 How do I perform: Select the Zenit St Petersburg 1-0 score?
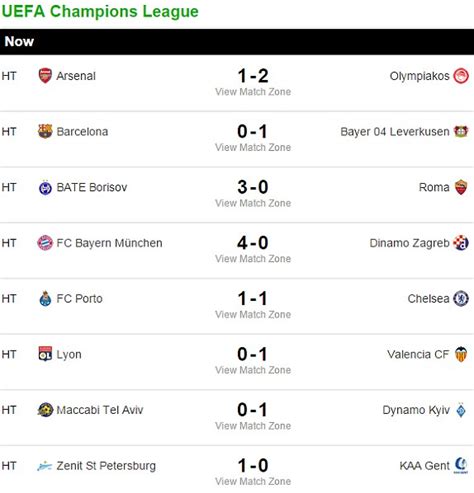(253, 465)
